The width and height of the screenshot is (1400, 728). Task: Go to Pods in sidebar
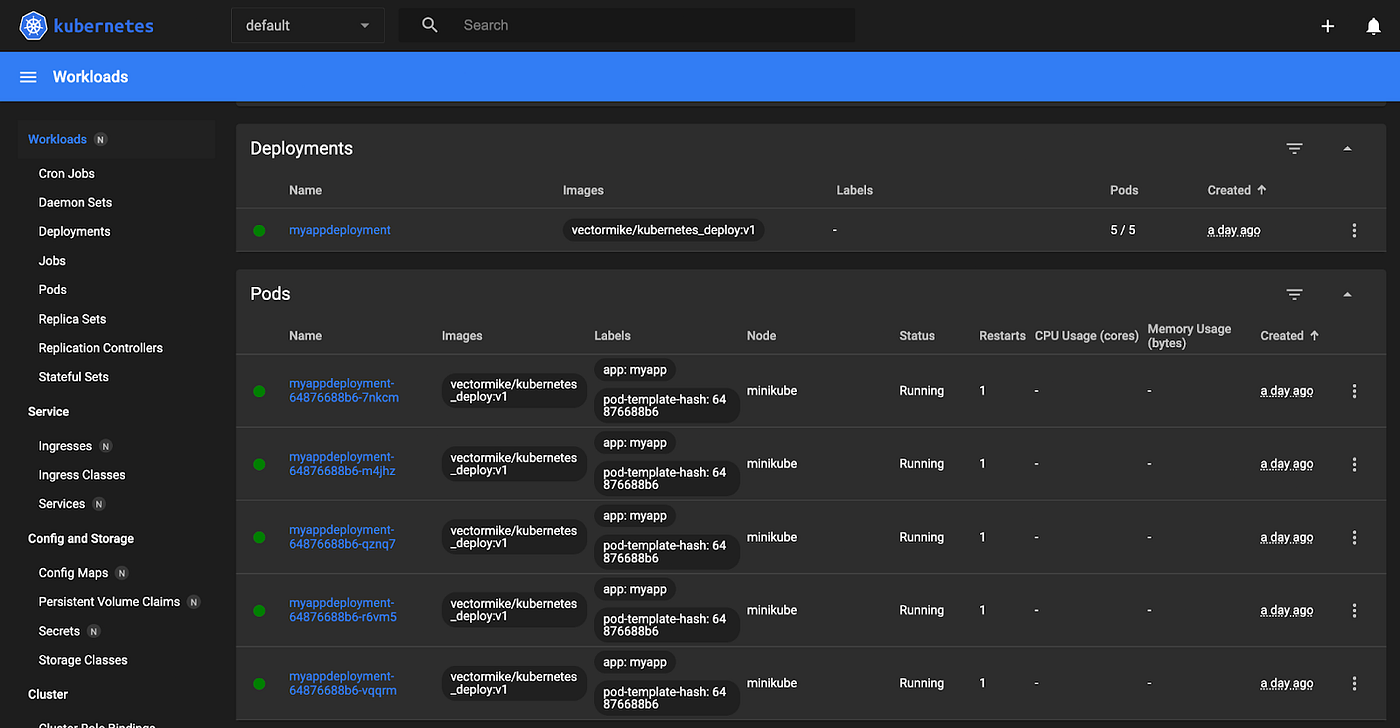(x=53, y=289)
